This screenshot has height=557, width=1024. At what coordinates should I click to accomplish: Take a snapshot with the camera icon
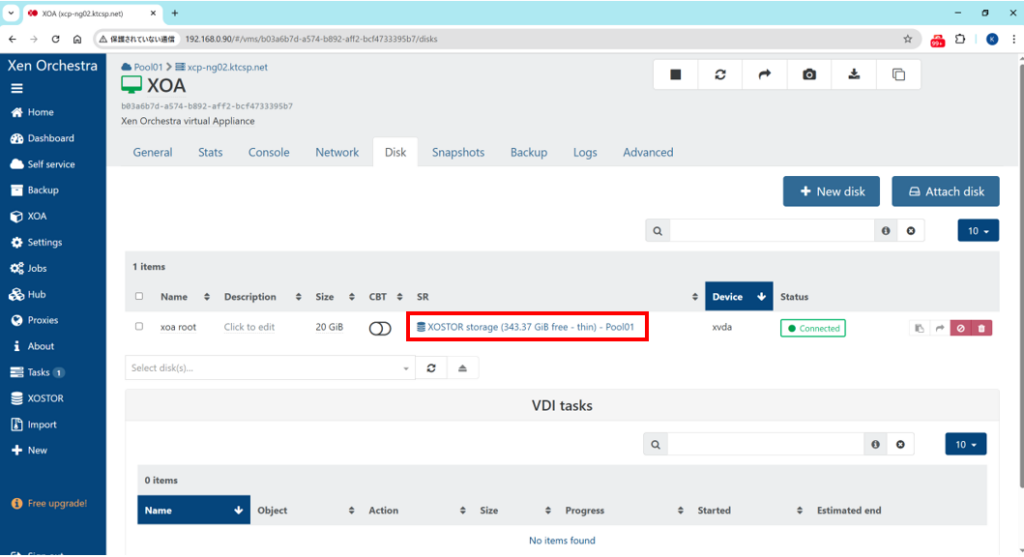(809, 75)
